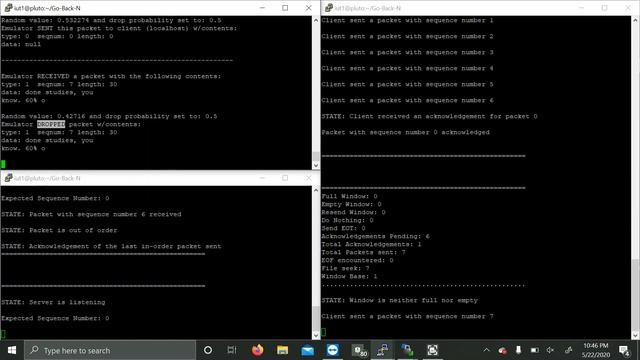Screen dimensions: 640x360
Task: Open the Windows Start menu
Action: pos(12,350)
